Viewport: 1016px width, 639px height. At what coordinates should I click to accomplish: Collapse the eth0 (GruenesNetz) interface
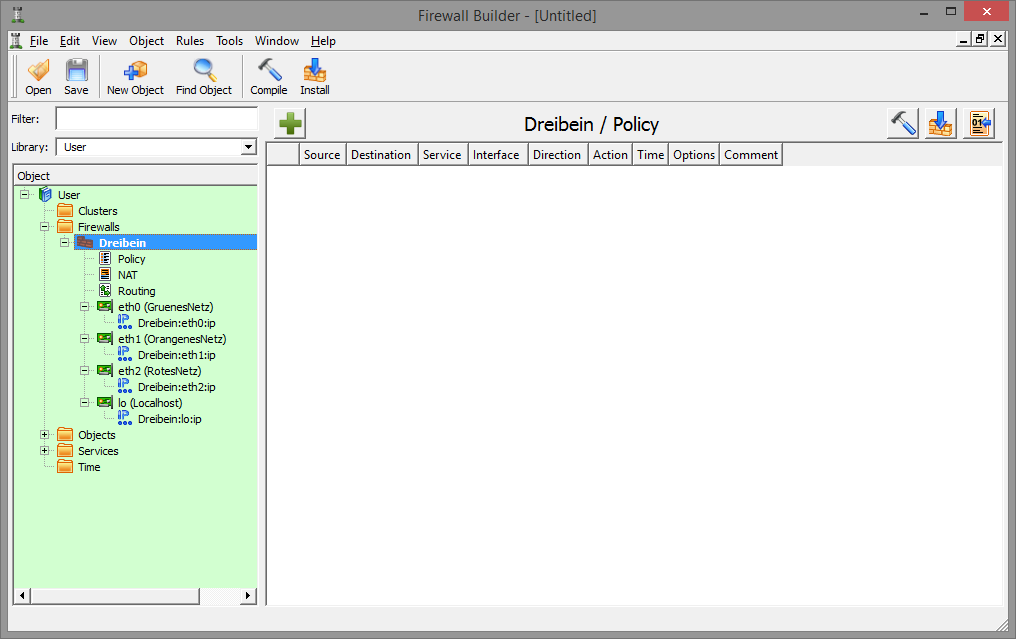click(85, 307)
